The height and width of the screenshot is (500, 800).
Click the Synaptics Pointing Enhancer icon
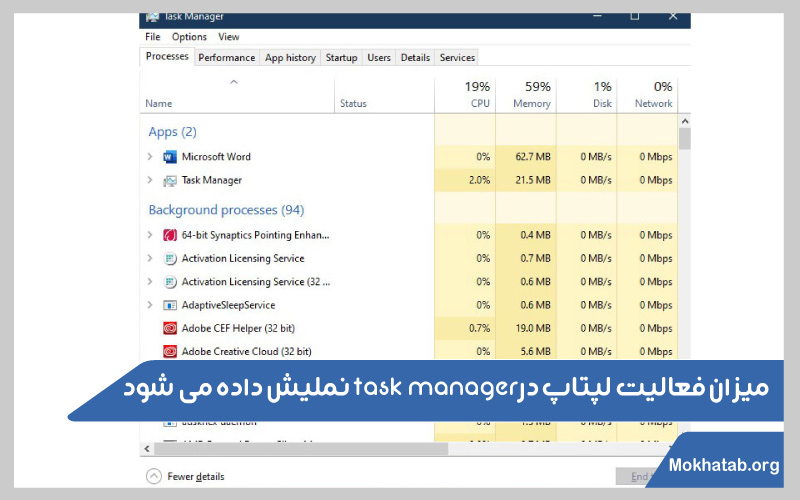click(170, 235)
